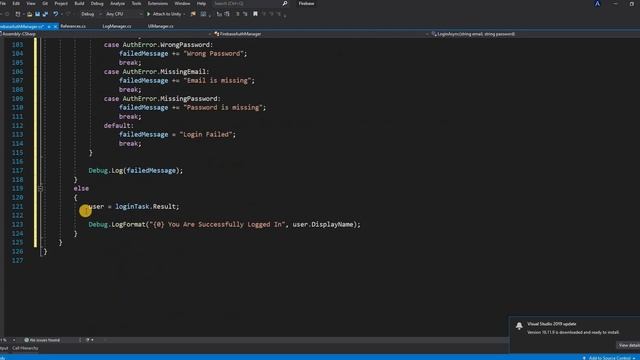Image resolution: width=640 pixels, height=360 pixels.
Task: Click the notification bell icon
Action: point(519,326)
